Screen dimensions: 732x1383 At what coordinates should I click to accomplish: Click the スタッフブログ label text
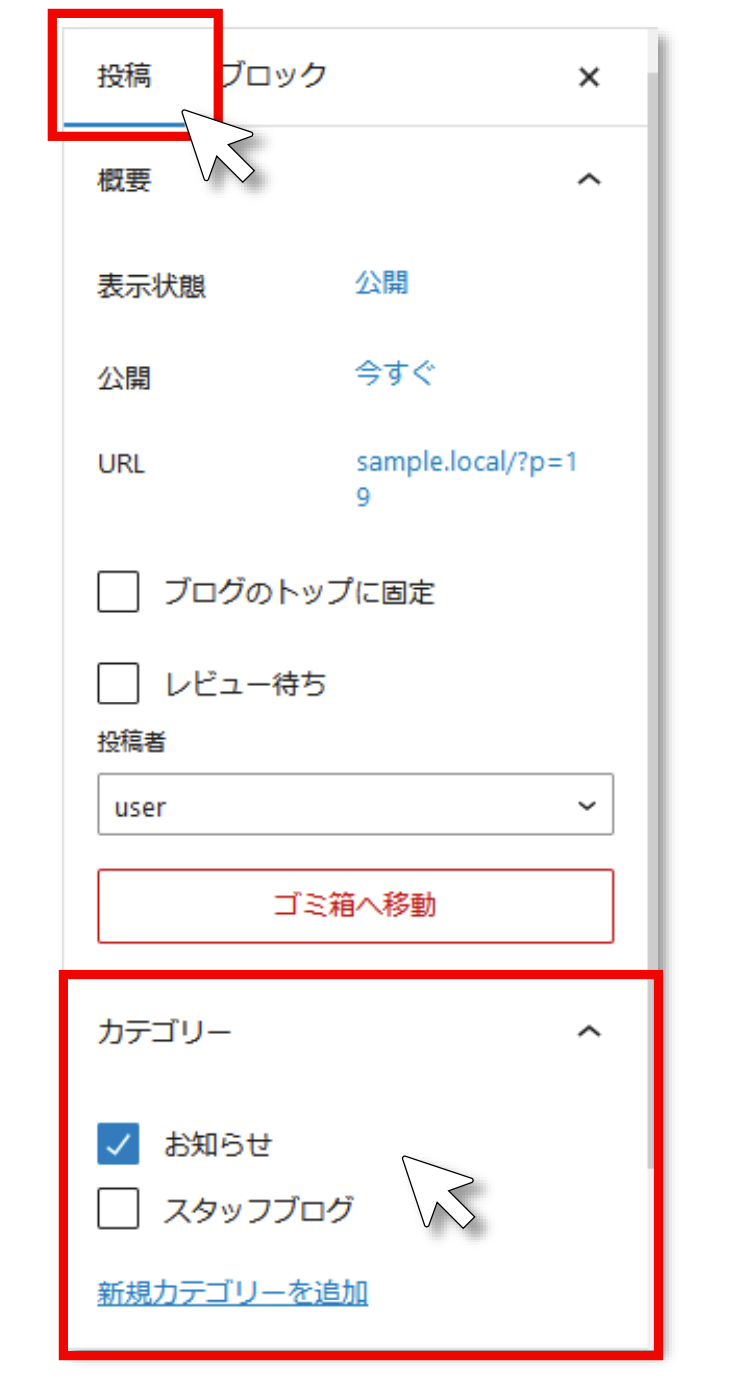[x=258, y=1210]
